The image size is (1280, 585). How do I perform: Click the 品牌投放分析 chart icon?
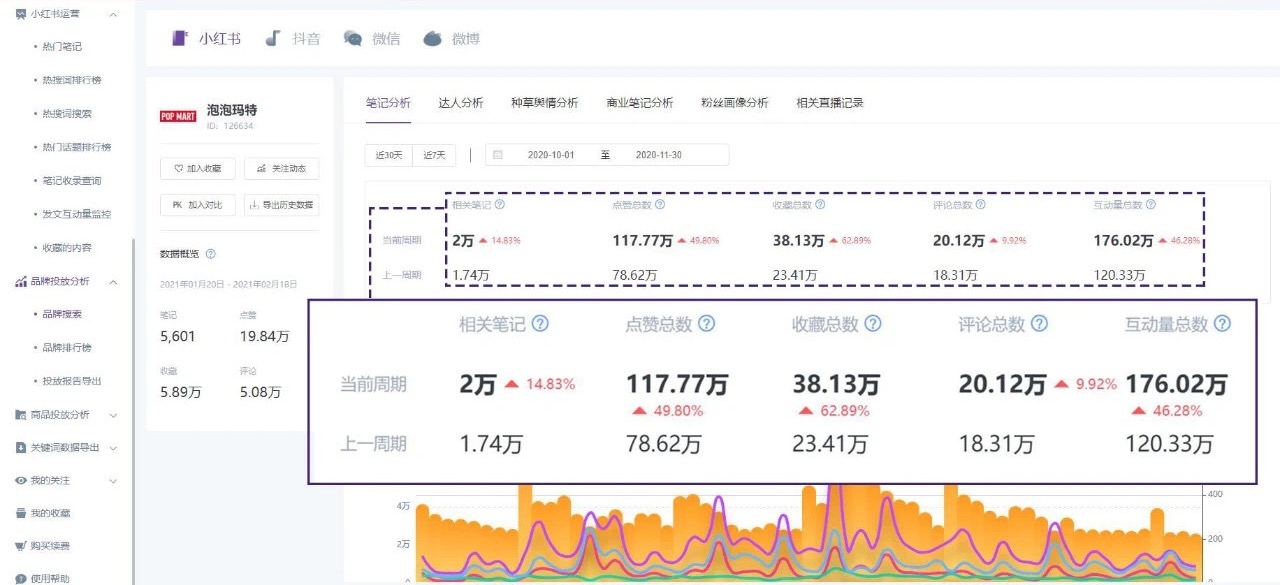point(21,281)
